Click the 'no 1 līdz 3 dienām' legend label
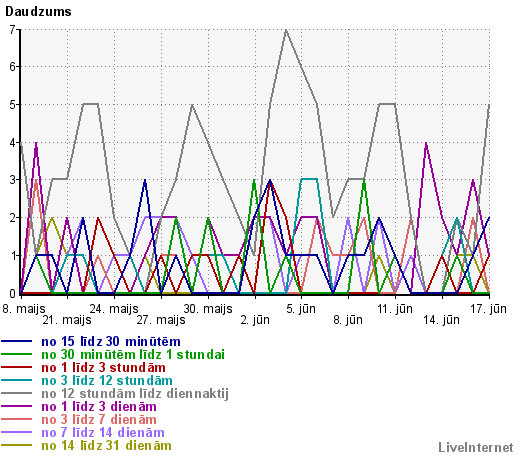520x457 pixels. 99,407
